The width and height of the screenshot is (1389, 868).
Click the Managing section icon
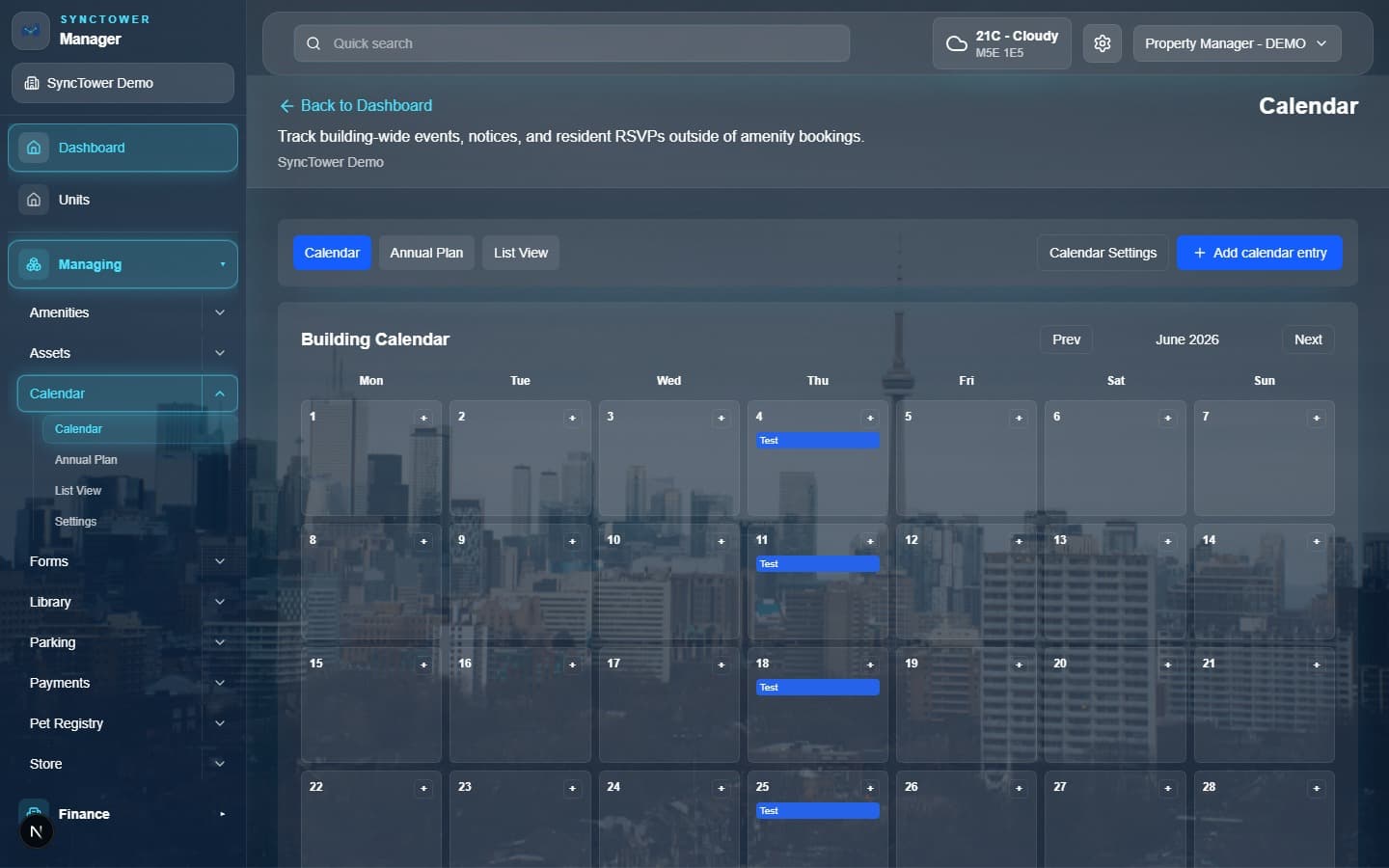pos(34,264)
